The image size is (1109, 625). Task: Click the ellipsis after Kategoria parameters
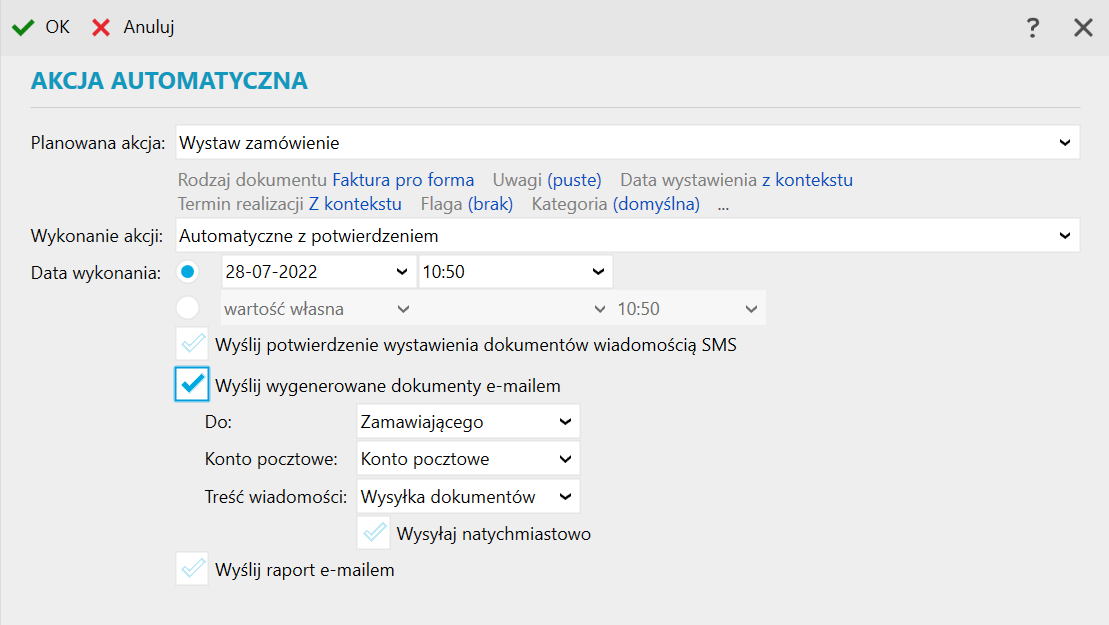[723, 205]
